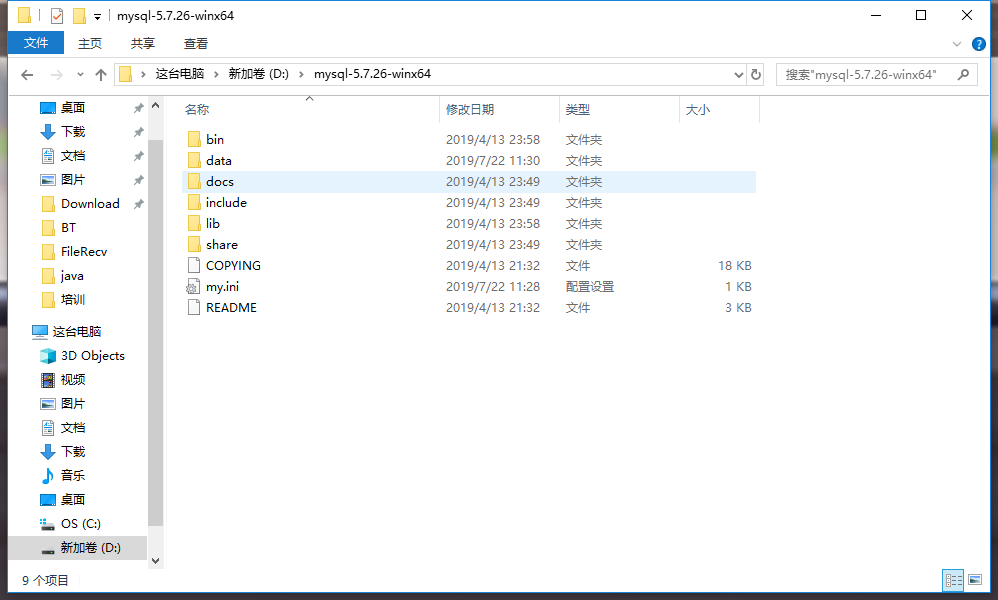The height and width of the screenshot is (600, 998).
Task: Open the Download folder in sidebar
Action: pyautogui.click(x=90, y=204)
